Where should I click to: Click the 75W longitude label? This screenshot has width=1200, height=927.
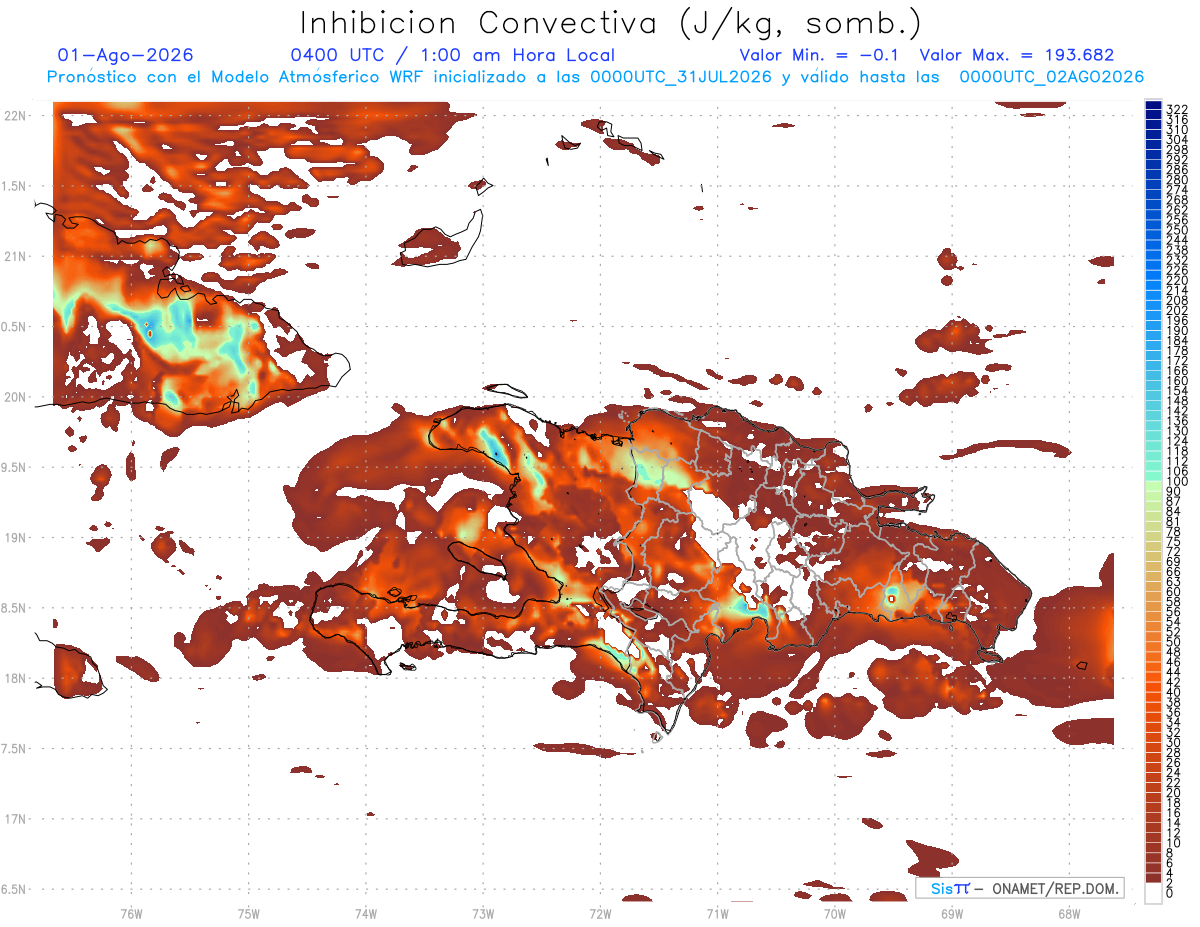[x=248, y=912]
